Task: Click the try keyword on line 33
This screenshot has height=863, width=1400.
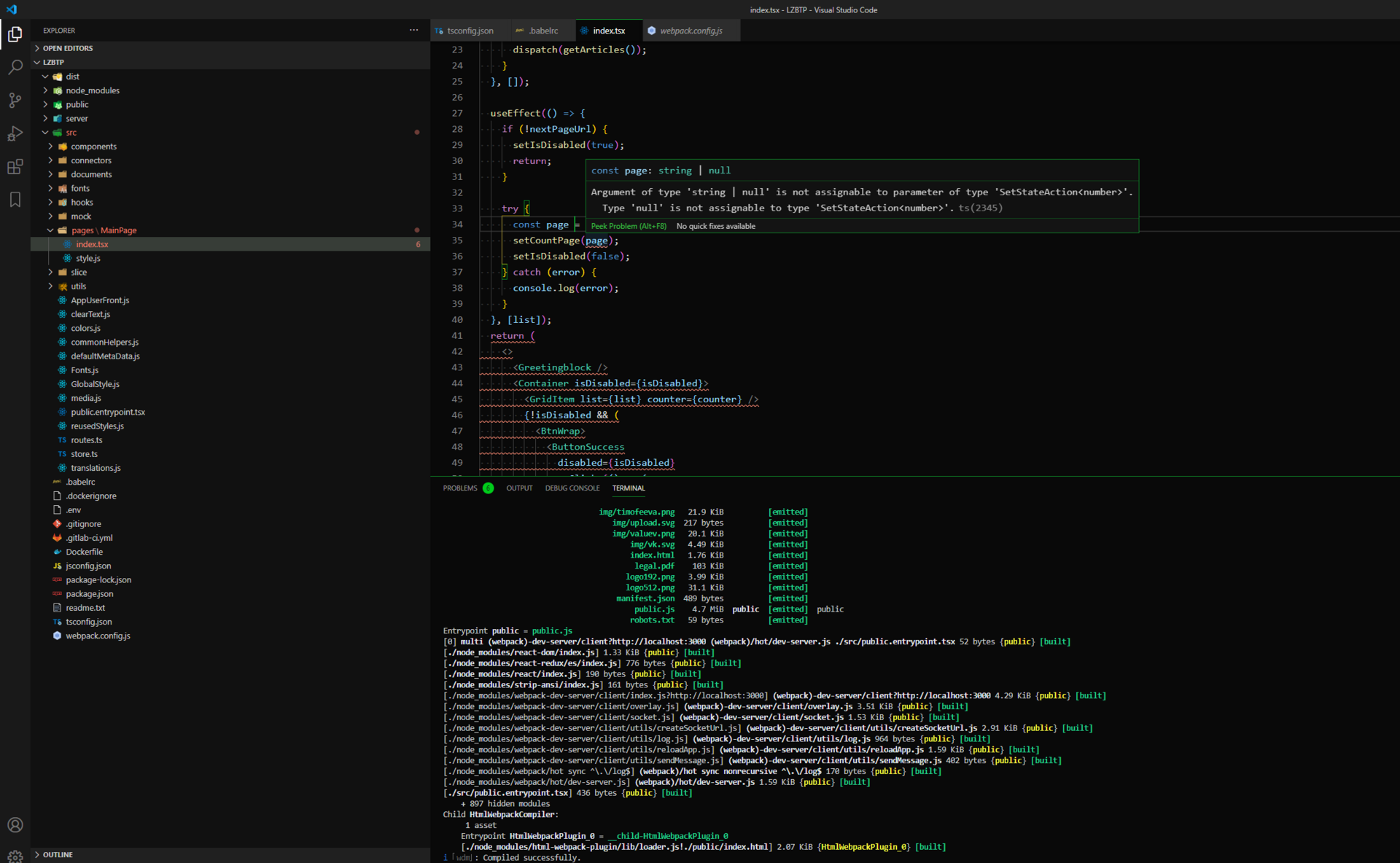Action: (x=510, y=208)
